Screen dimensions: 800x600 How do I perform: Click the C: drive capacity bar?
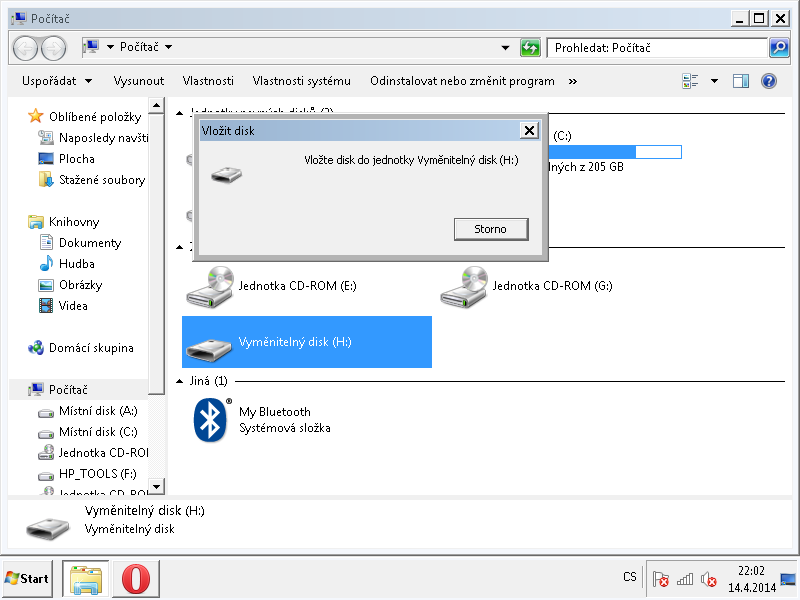(615, 152)
